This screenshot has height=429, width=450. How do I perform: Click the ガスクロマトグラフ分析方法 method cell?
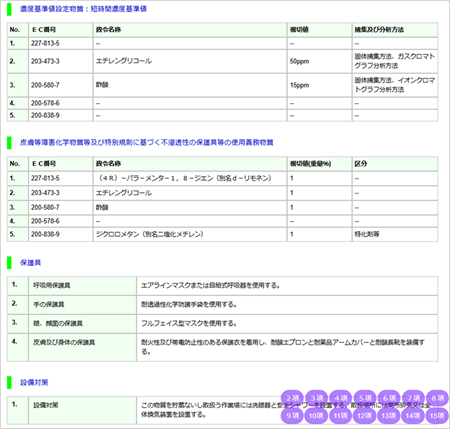tap(395, 61)
